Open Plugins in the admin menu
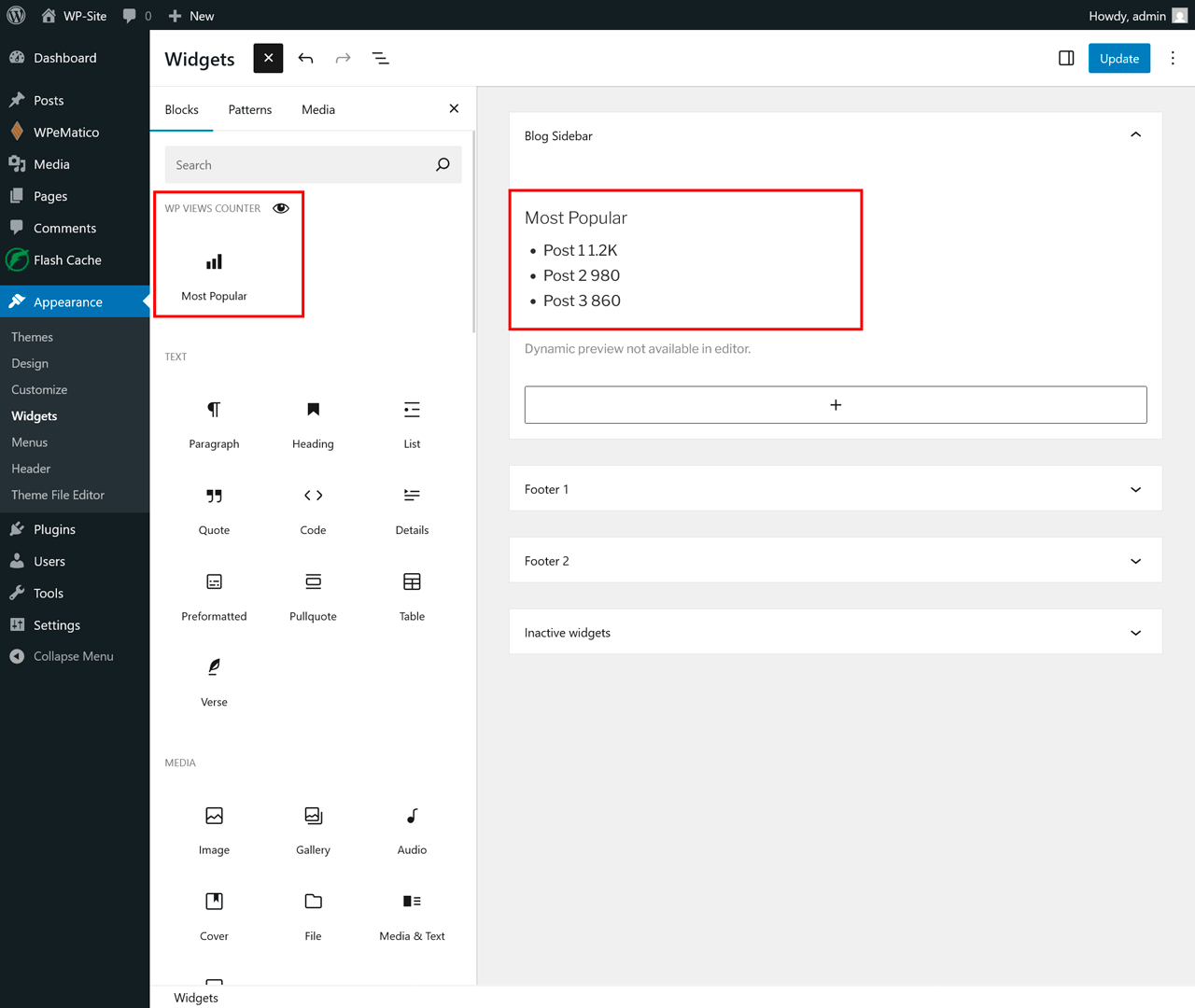This screenshot has height=1008, width=1195. tap(54, 529)
